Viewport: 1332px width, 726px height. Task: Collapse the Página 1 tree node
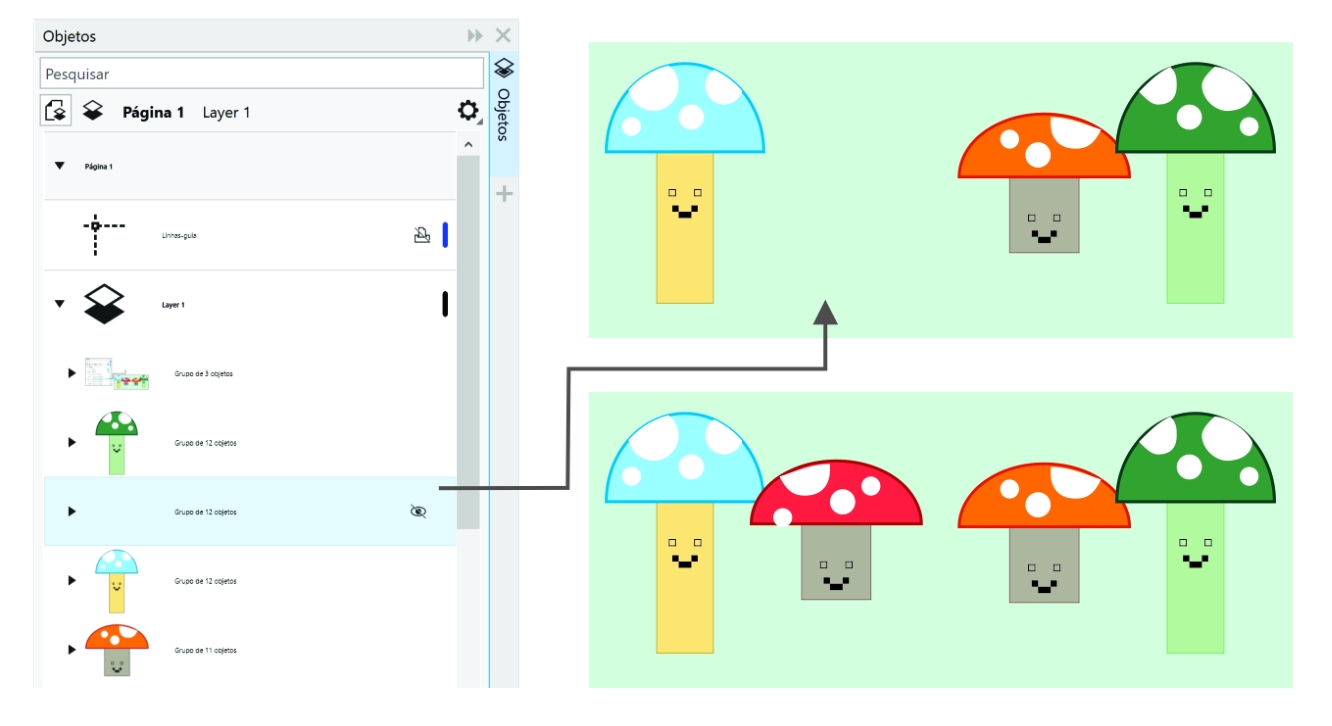(x=60, y=166)
